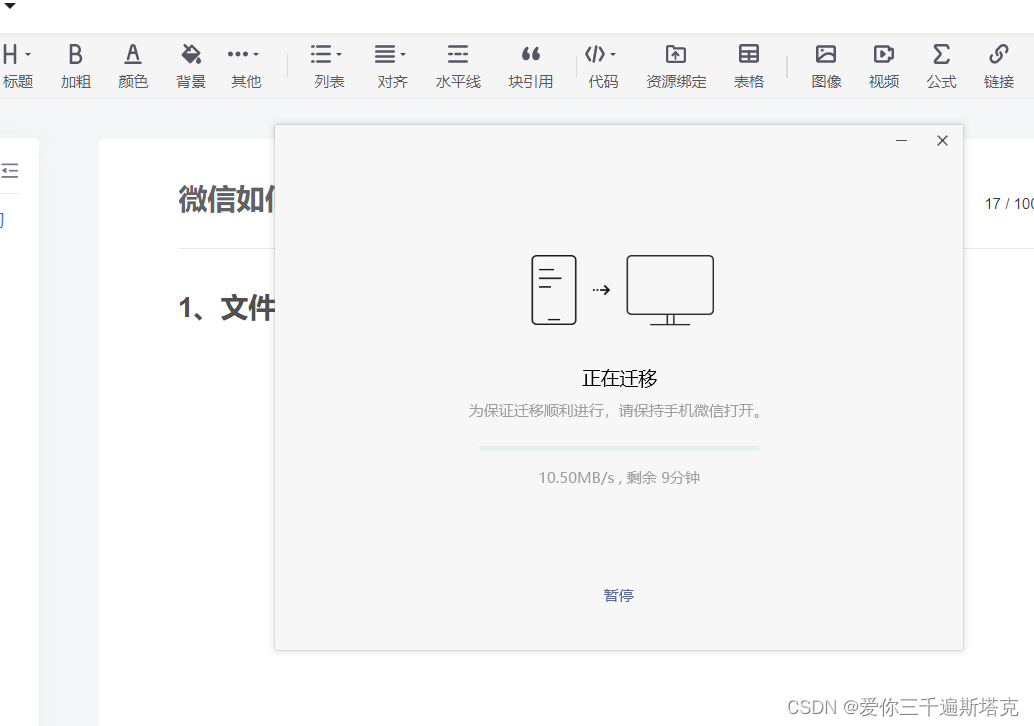Apply bold with the 加粗 icon
Screen dimensions: 1034x726
(76, 66)
